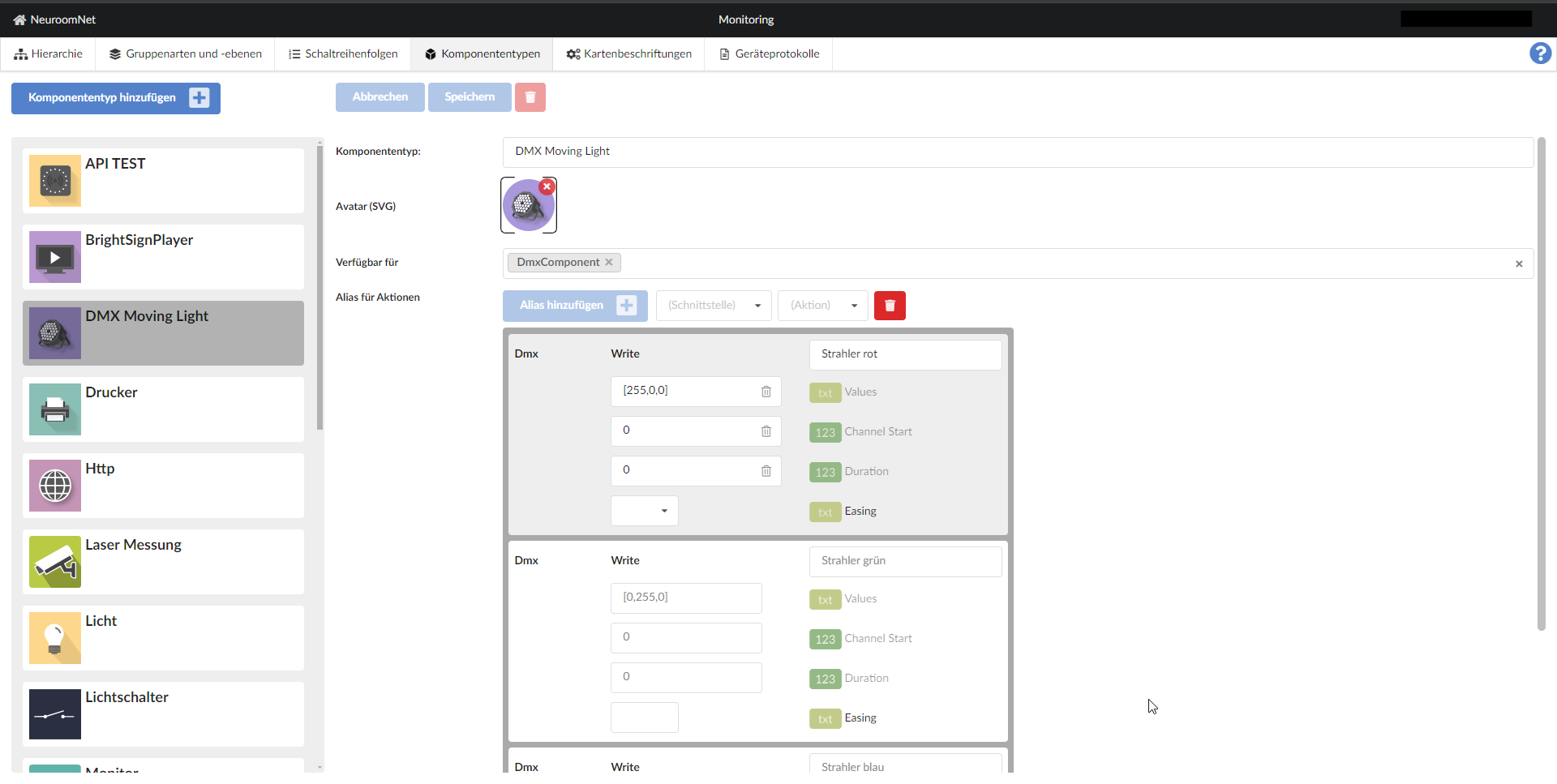1557x784 pixels.
Task: Delete the [255,0,0] value with trash icon
Action: click(766, 392)
